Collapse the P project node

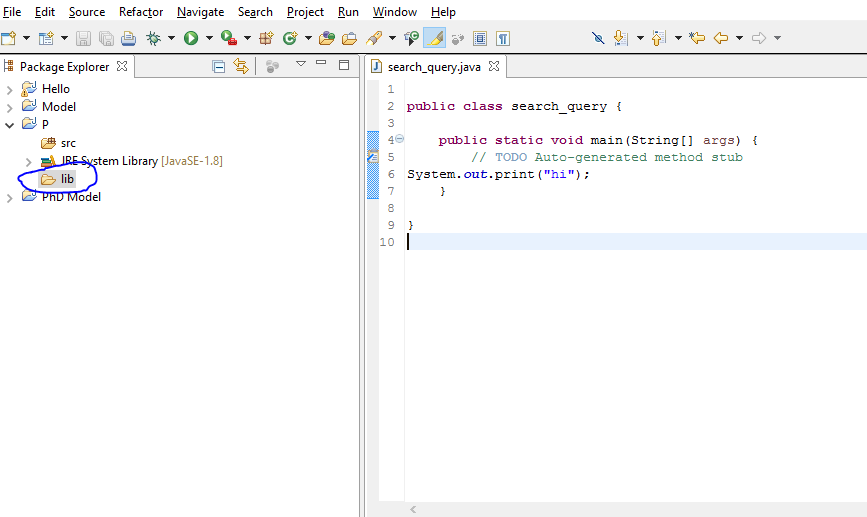coord(9,125)
